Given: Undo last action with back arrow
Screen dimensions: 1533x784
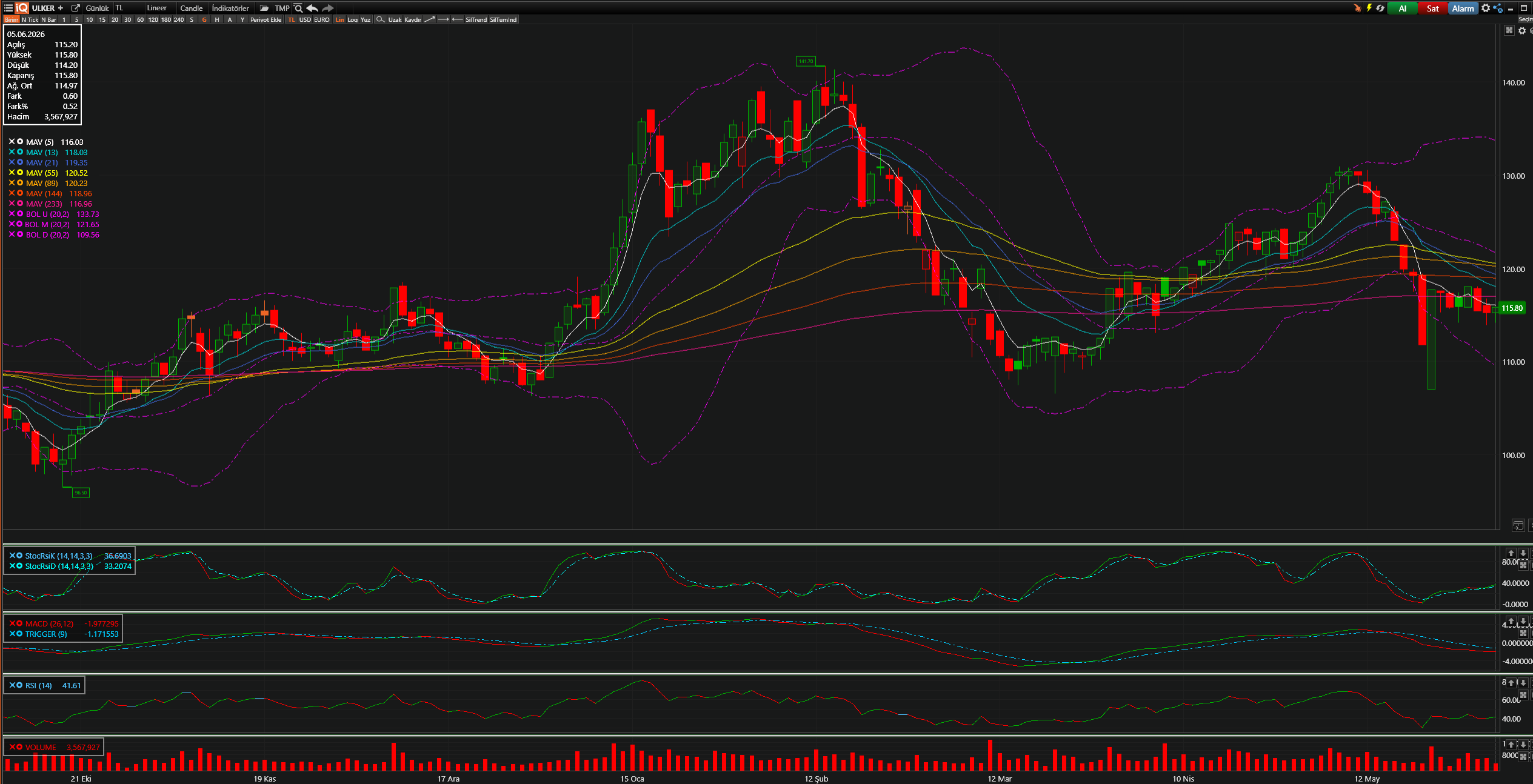Looking at the screenshot, I should (312, 8).
